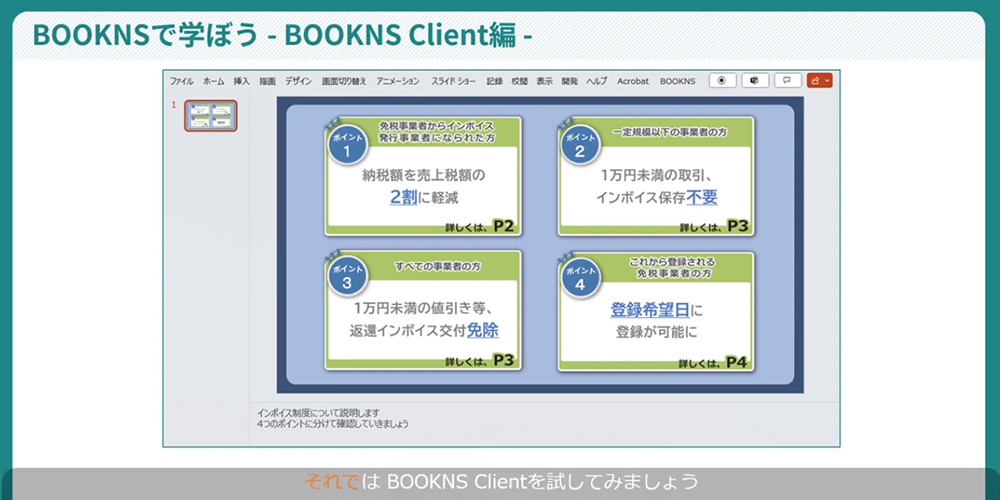Switch to the デザイン tab
The image size is (1000, 500).
[298, 82]
